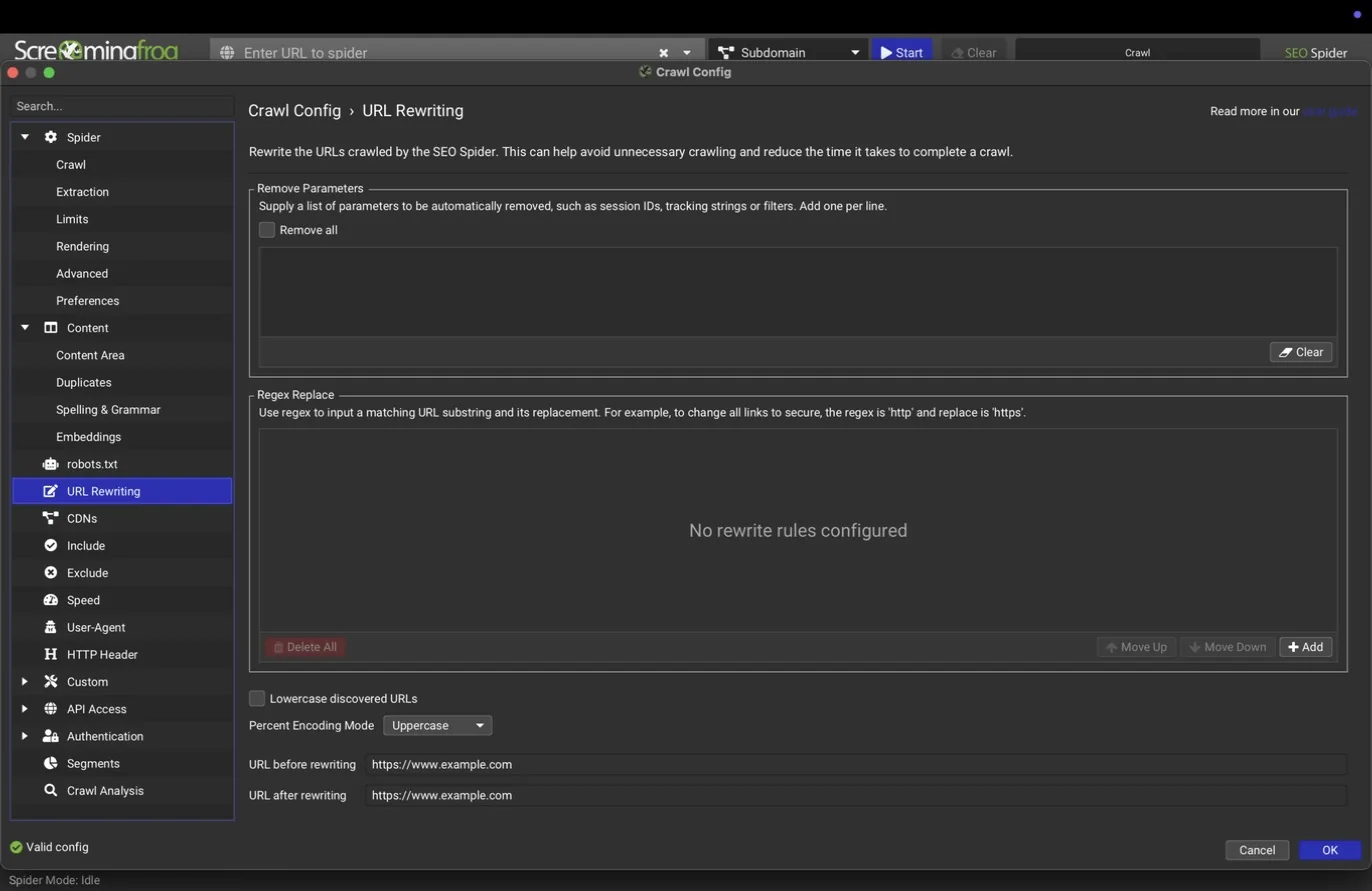This screenshot has height=891, width=1372.
Task: Click the Custom tools icon
Action: (51, 682)
